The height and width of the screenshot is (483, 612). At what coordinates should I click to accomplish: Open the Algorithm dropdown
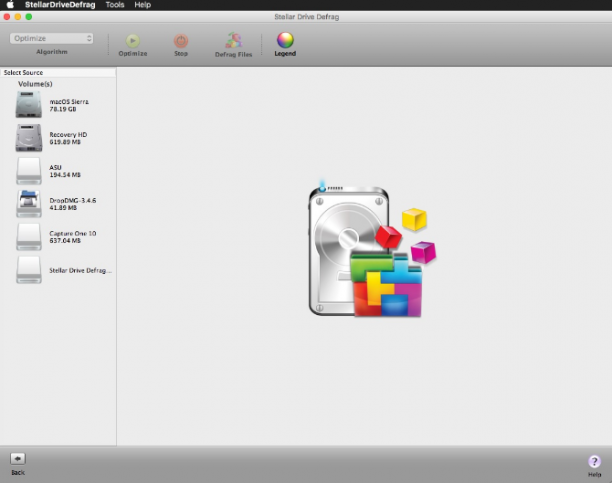52,38
